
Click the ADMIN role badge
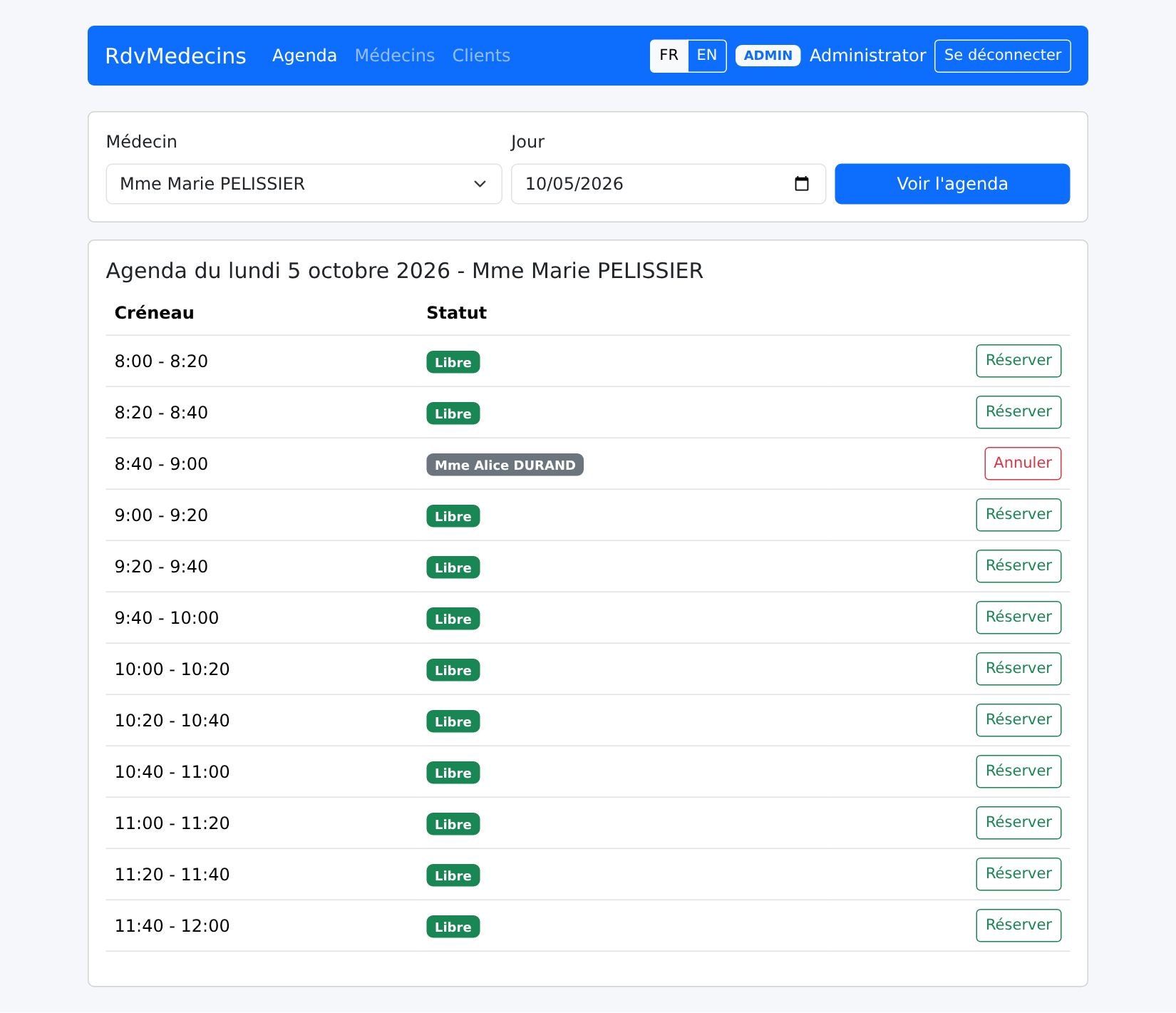[x=768, y=56]
